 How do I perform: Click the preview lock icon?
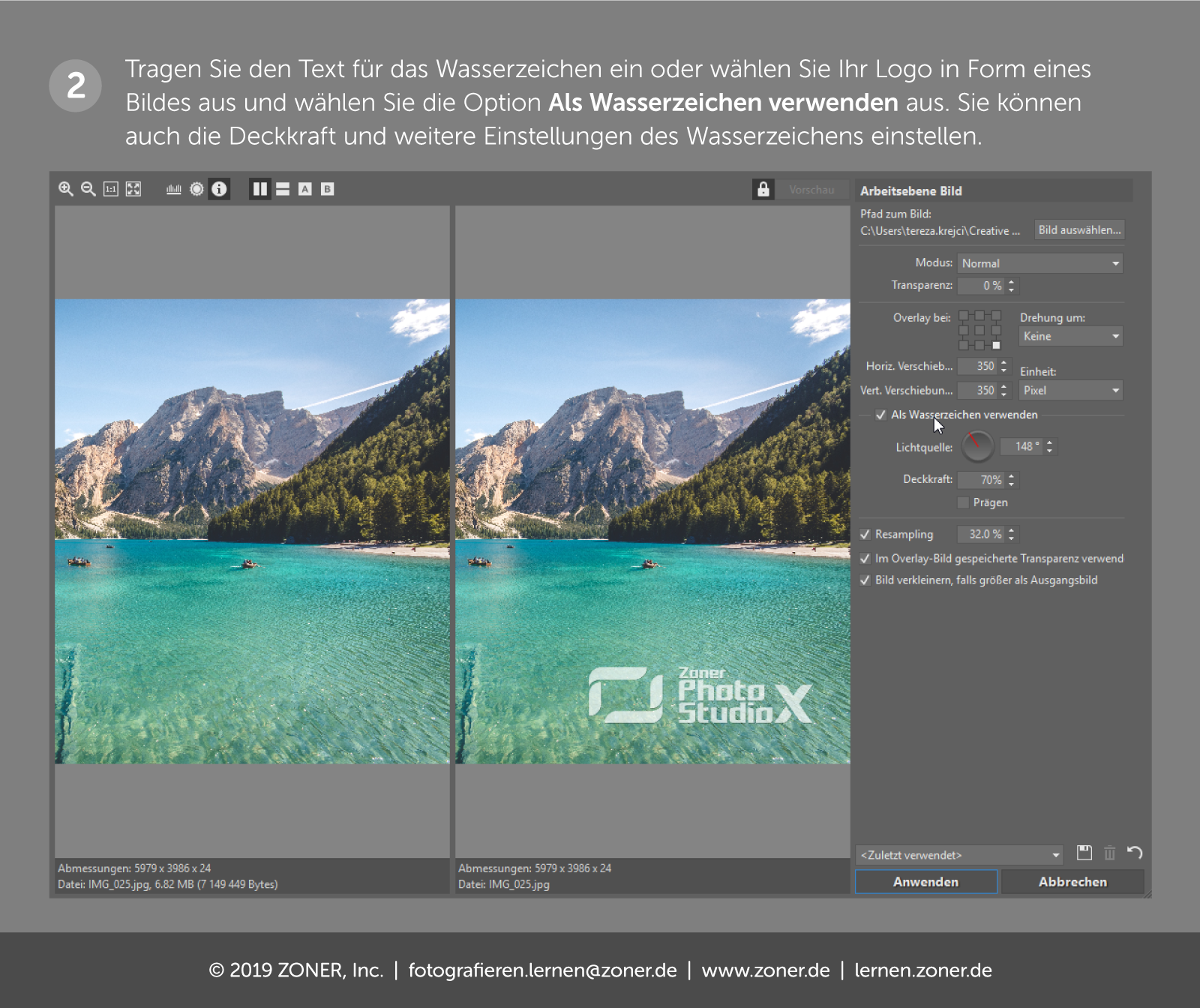[763, 189]
